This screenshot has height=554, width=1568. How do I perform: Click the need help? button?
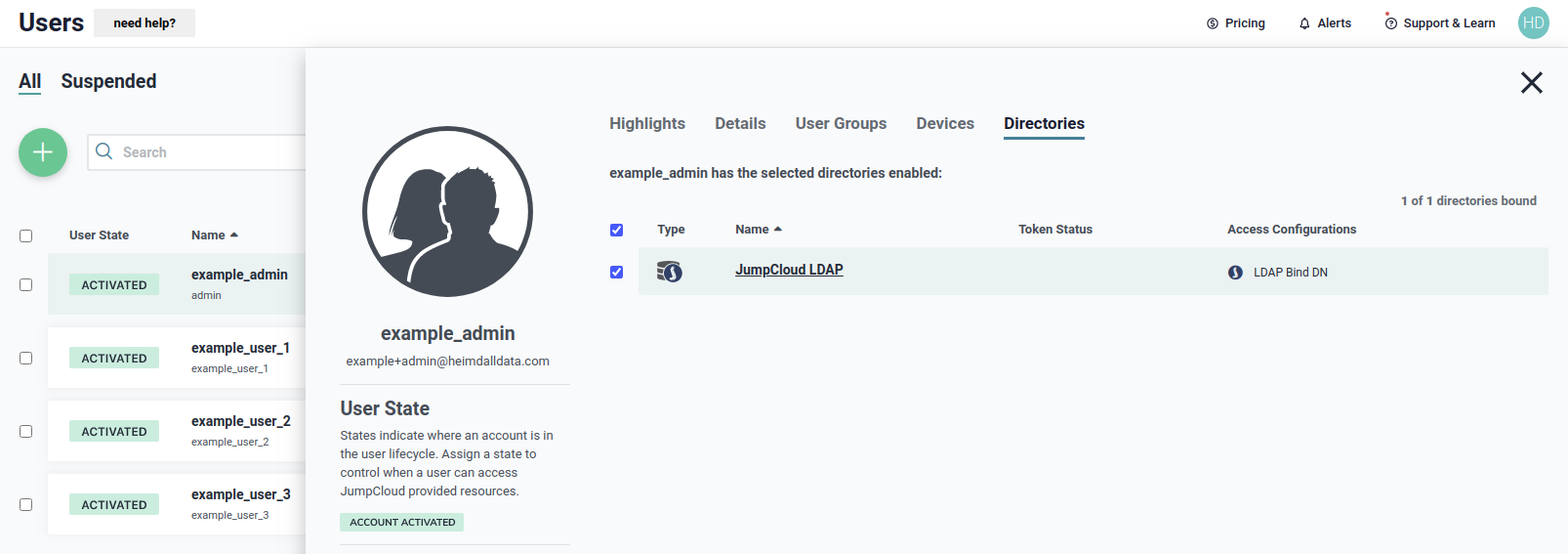coord(144,23)
